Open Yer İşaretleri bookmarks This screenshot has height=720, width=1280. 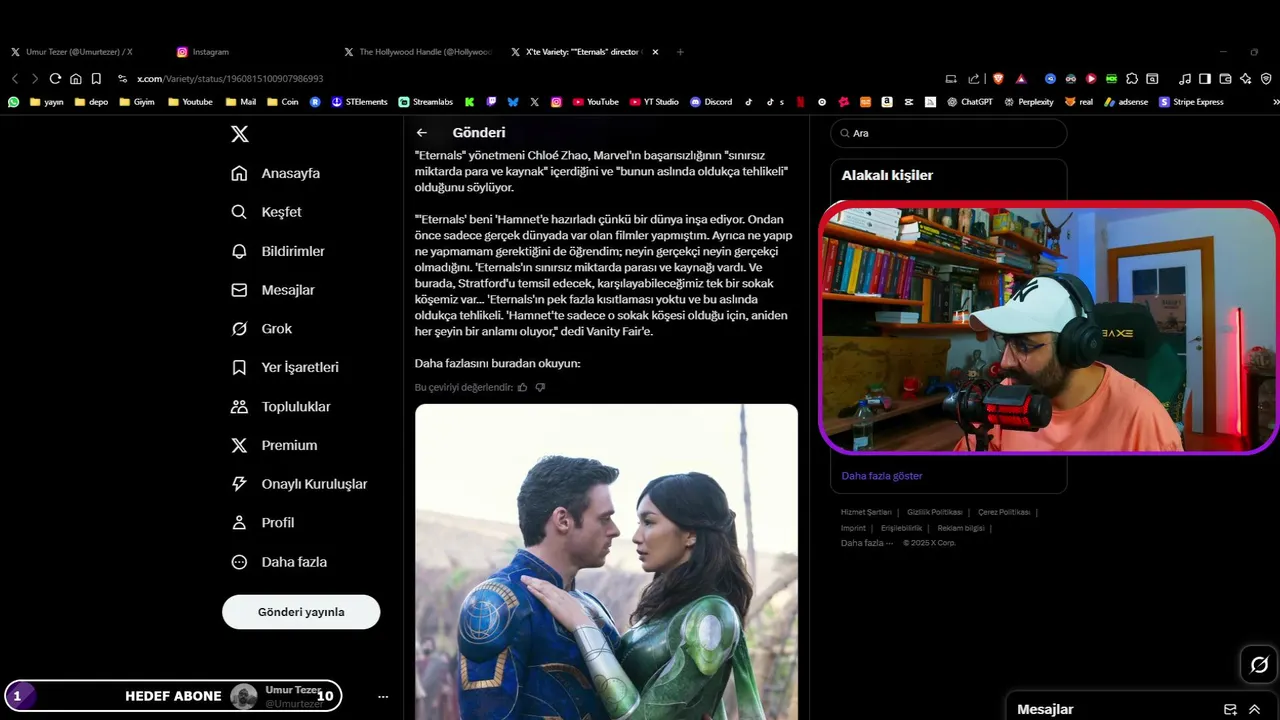click(285, 367)
